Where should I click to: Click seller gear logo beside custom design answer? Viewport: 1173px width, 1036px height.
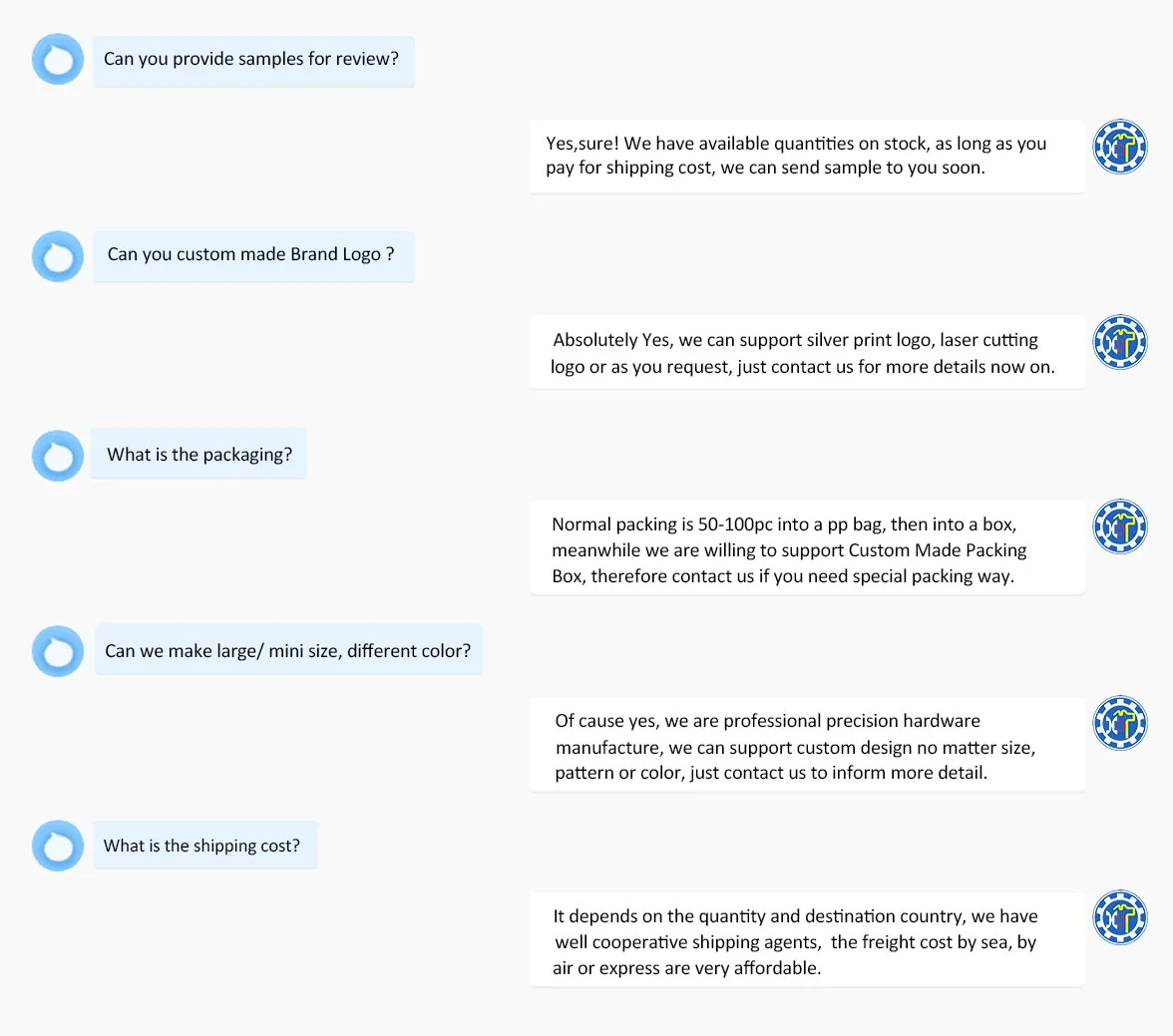1120,723
